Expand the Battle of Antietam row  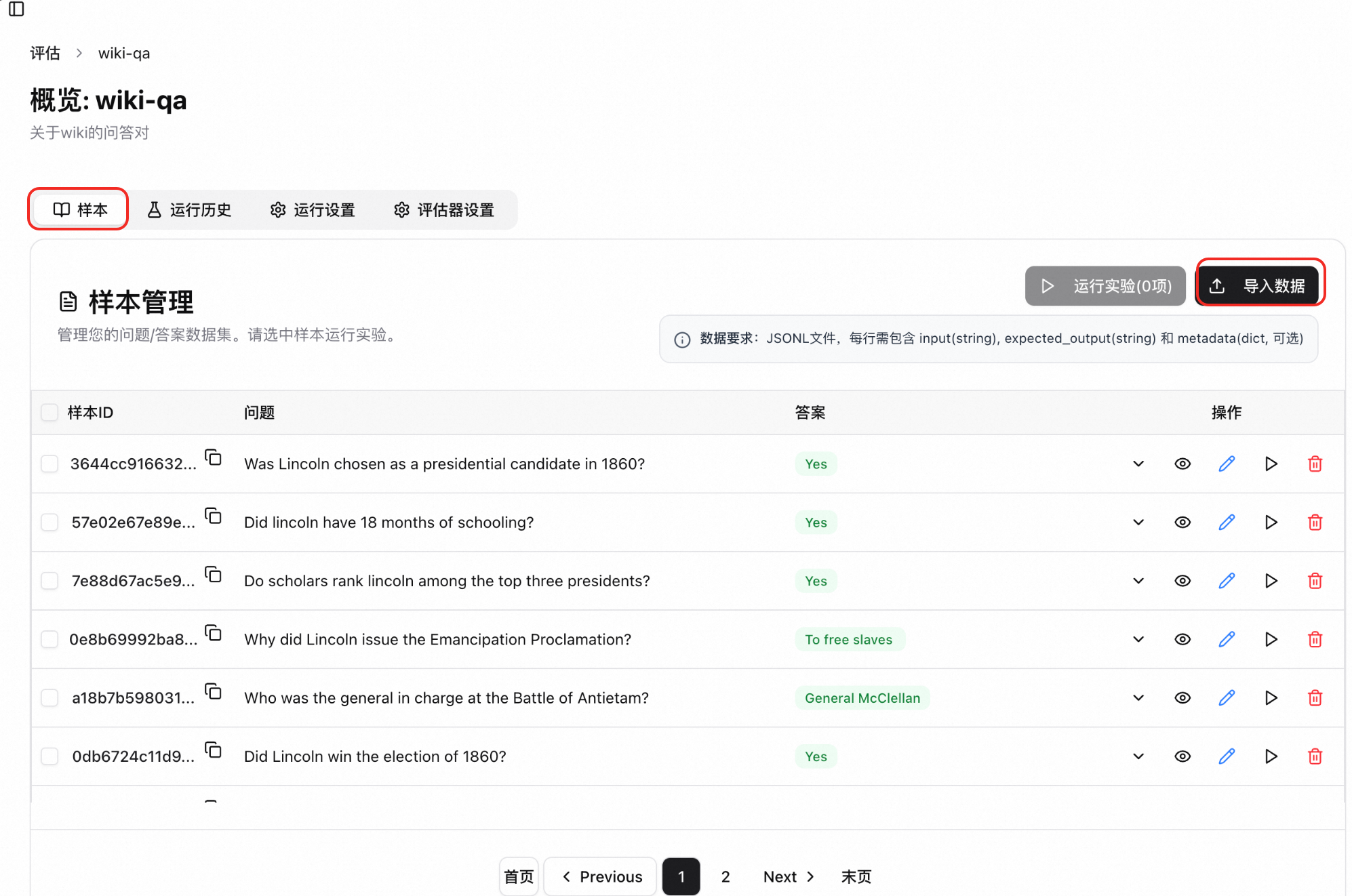click(1138, 697)
